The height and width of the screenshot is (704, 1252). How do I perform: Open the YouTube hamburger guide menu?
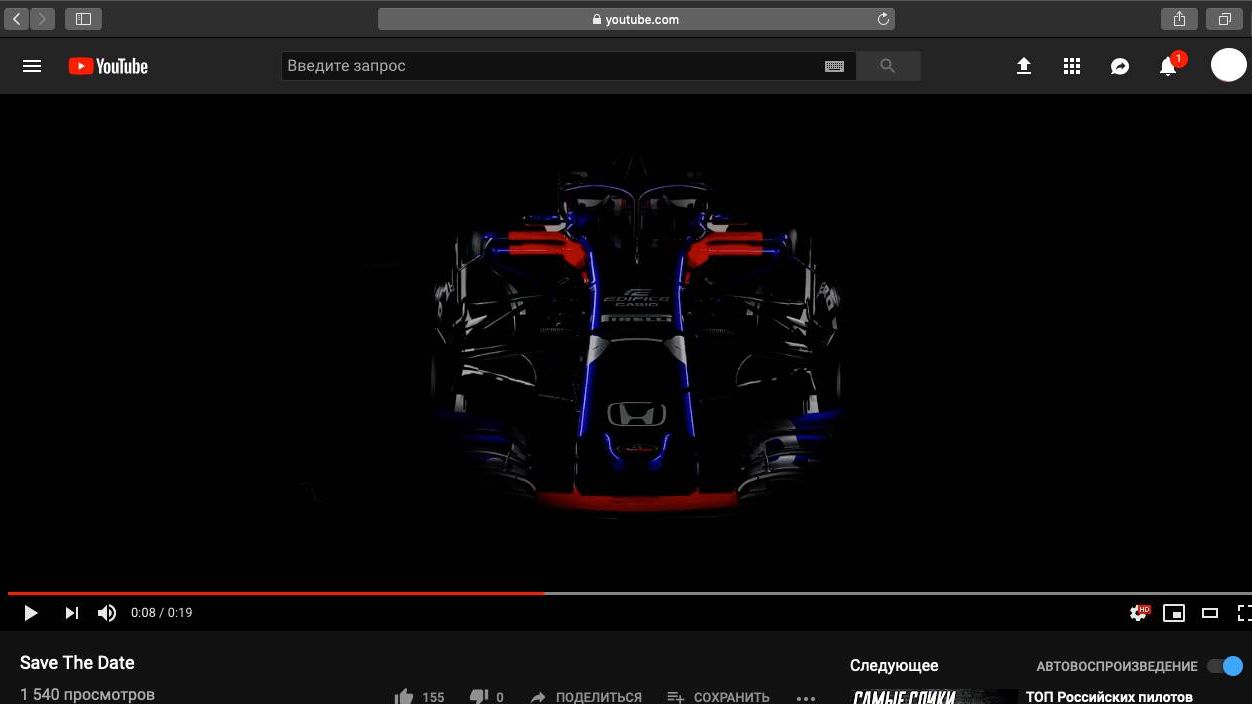tap(32, 66)
